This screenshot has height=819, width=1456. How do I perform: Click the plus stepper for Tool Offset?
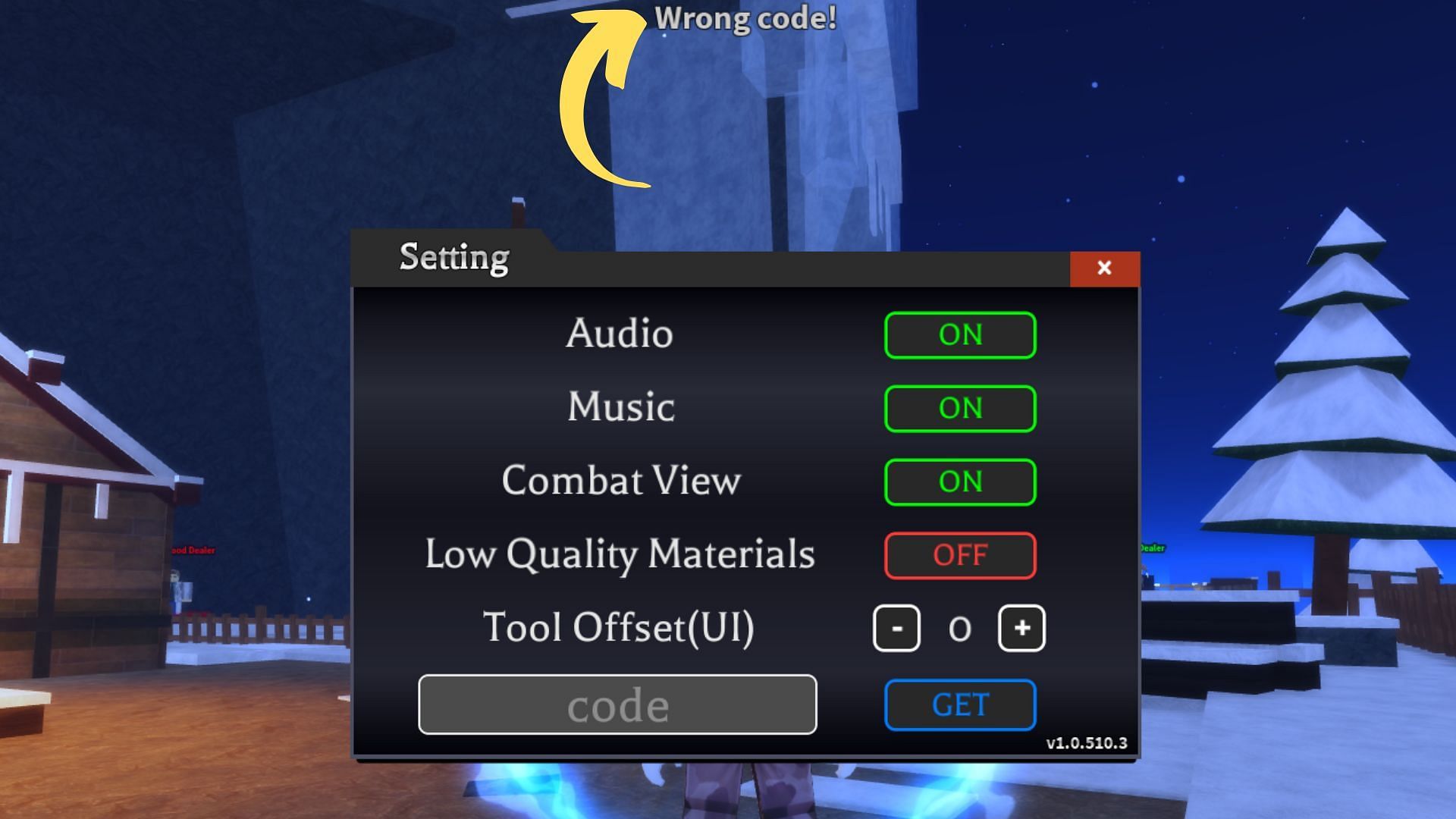point(1021,627)
